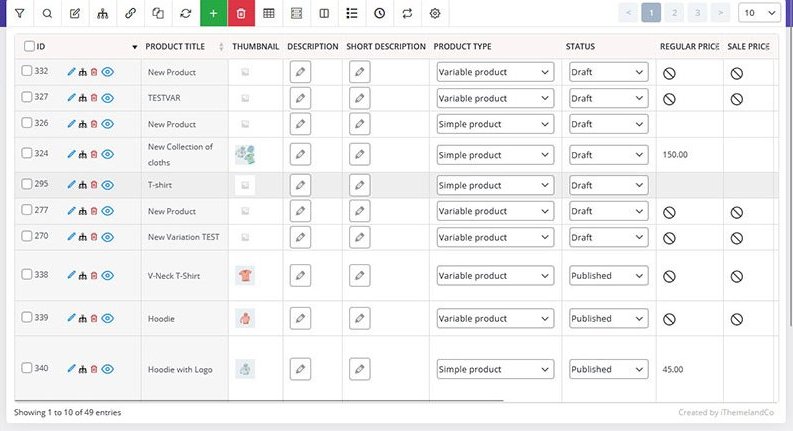Go to page 3 in pagination
This screenshot has height=431, width=793.
click(x=699, y=13)
